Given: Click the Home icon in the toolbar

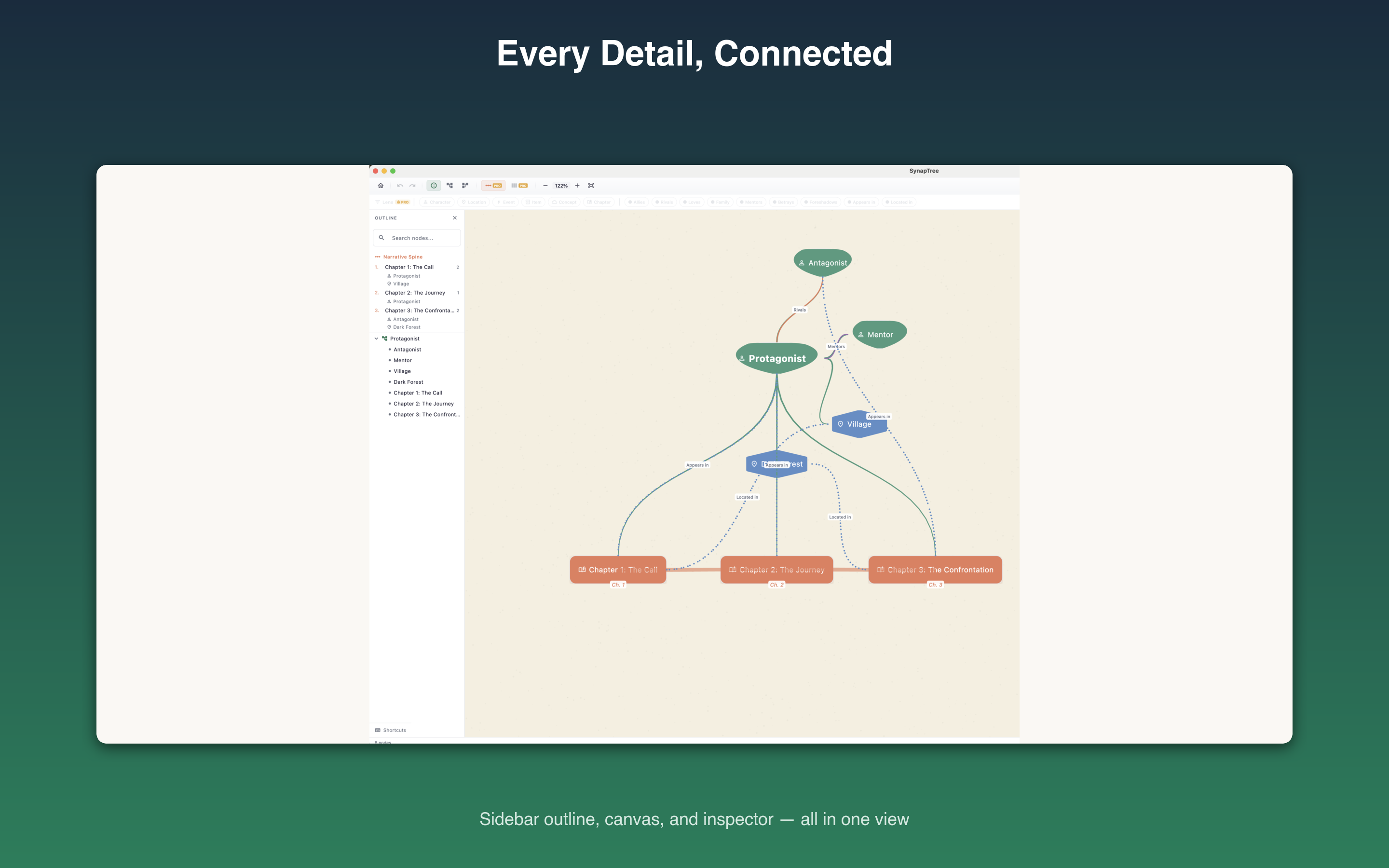Looking at the screenshot, I should coord(381,186).
